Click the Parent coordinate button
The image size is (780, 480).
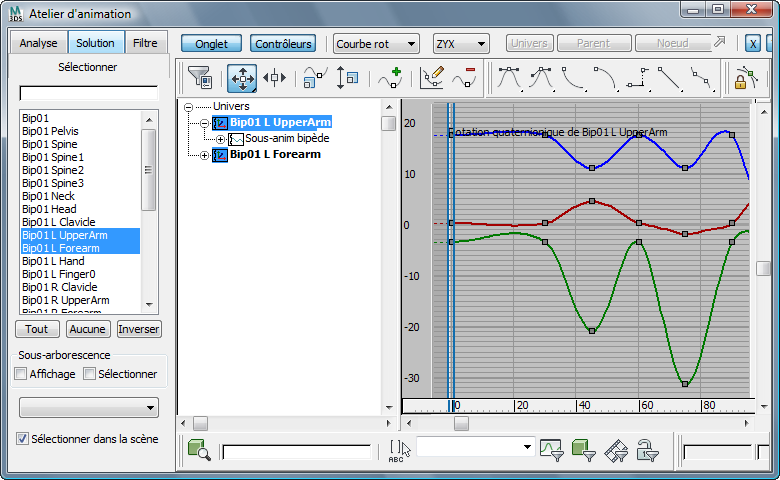coord(594,43)
